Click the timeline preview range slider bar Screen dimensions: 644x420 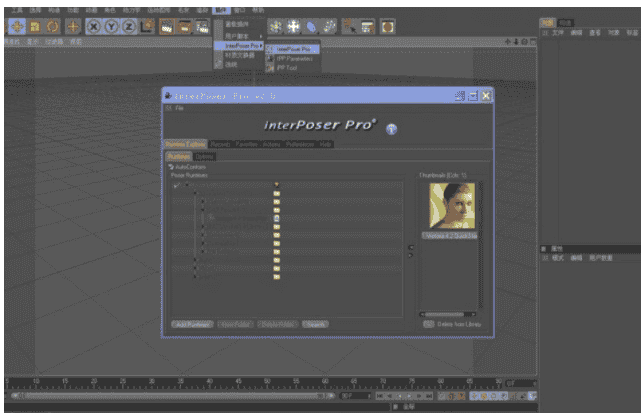tap(173, 396)
